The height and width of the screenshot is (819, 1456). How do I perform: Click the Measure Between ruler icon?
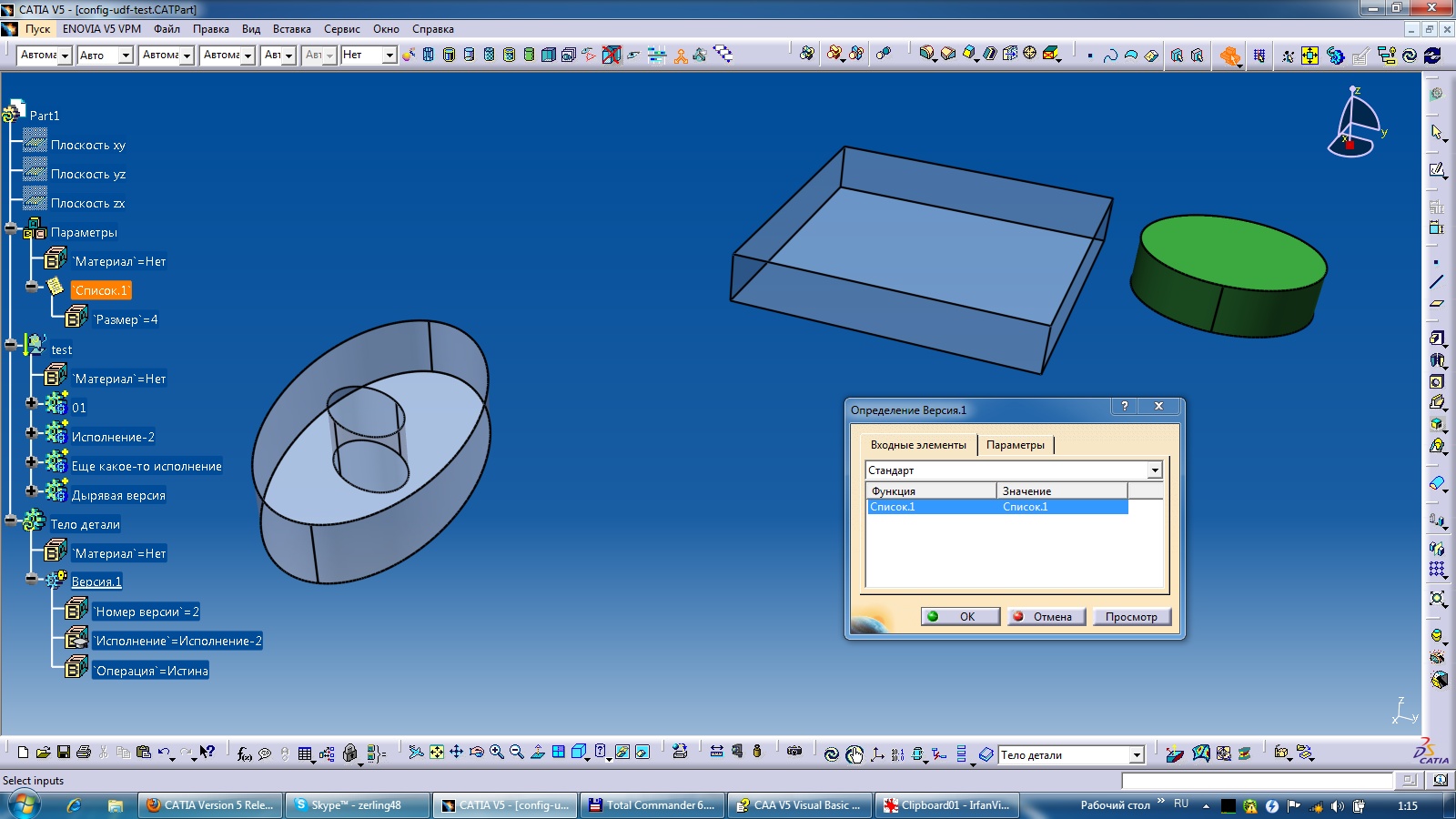point(717,752)
